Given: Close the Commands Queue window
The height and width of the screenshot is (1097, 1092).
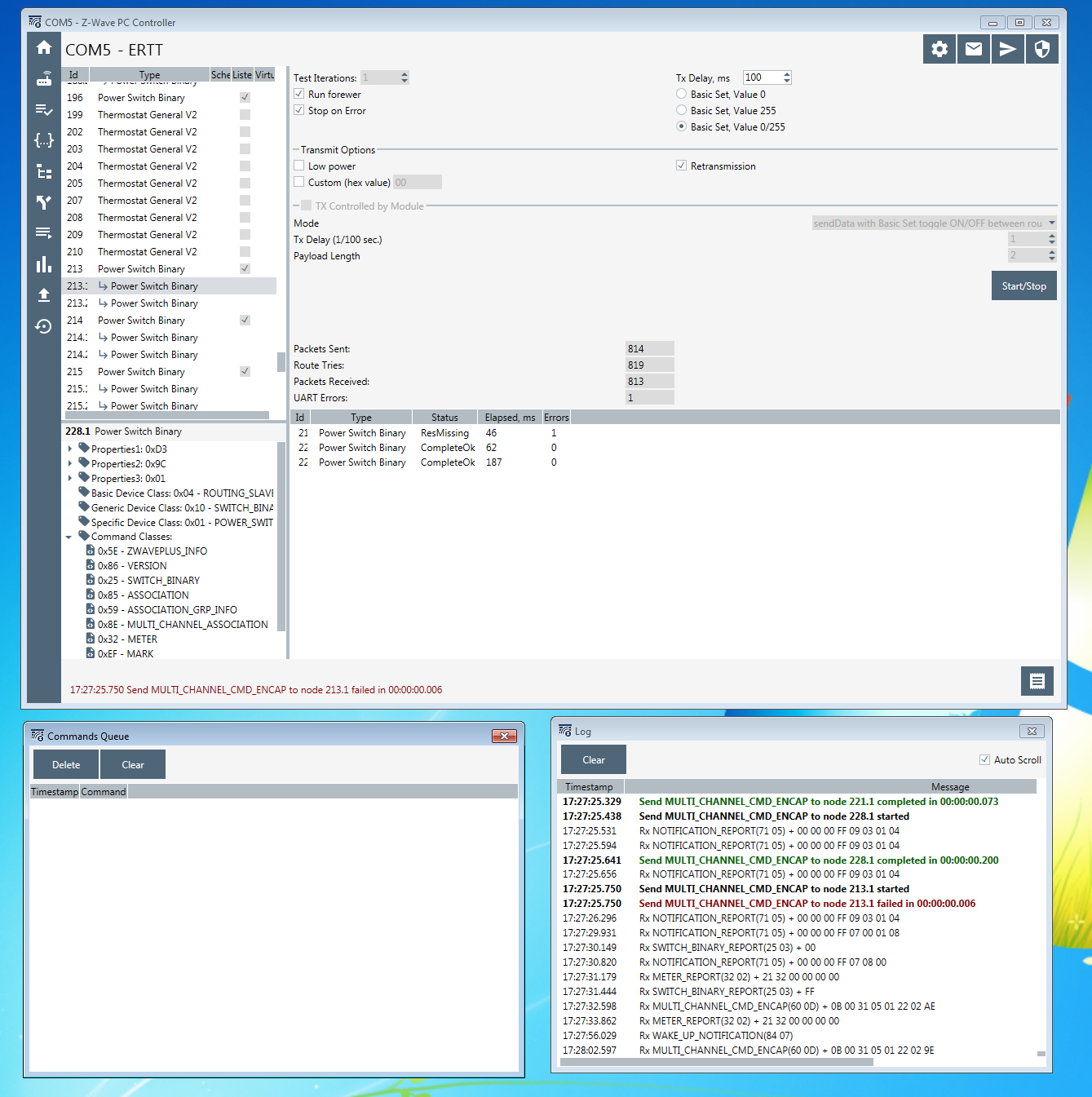Looking at the screenshot, I should tap(504, 736).
